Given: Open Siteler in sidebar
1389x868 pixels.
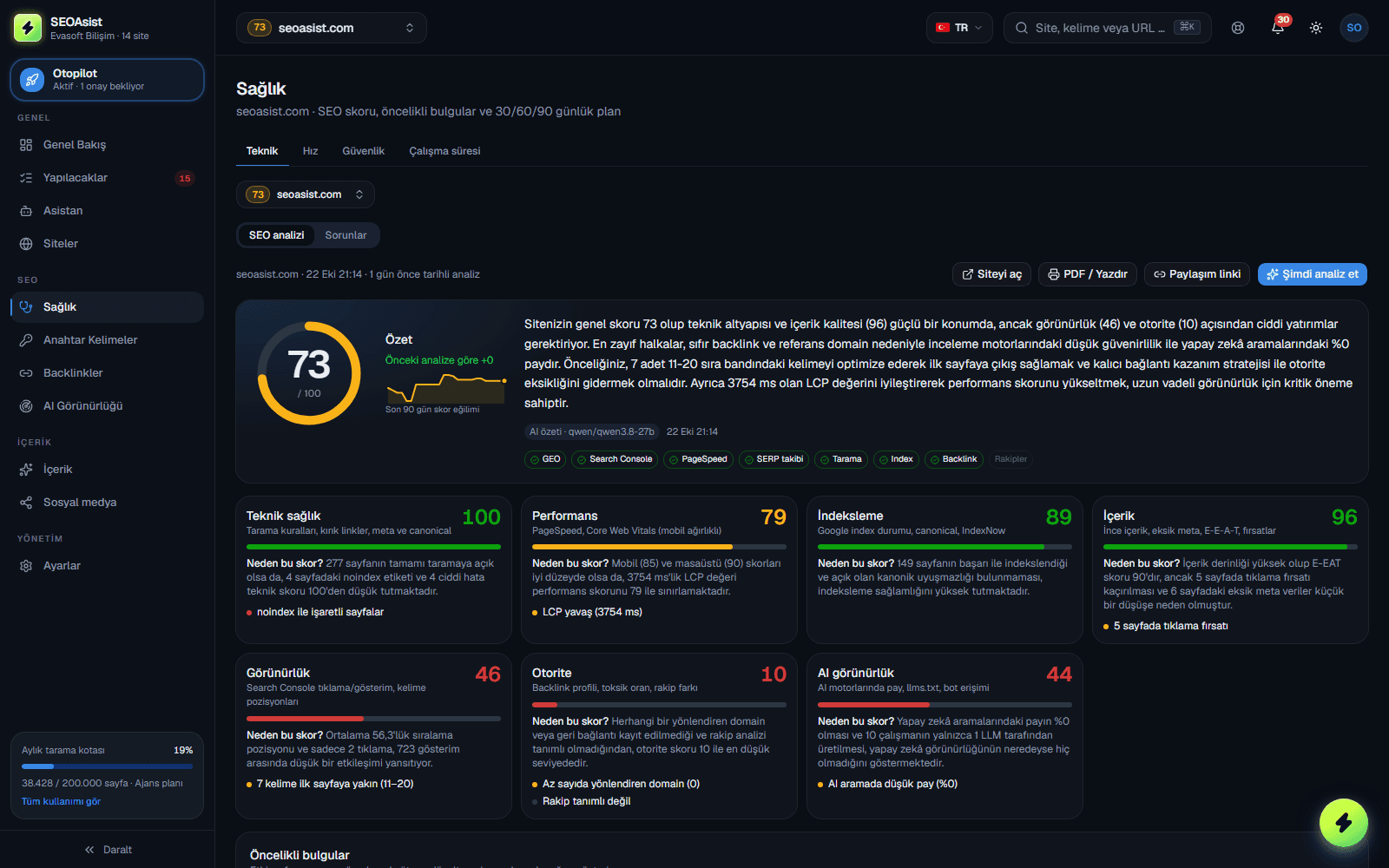Looking at the screenshot, I should [107, 244].
